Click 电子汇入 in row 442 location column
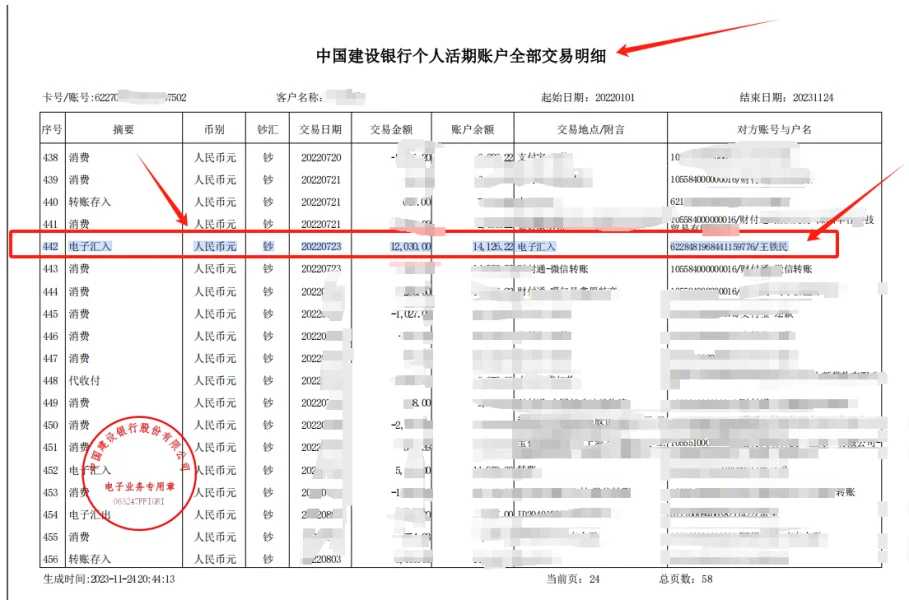 [536, 246]
